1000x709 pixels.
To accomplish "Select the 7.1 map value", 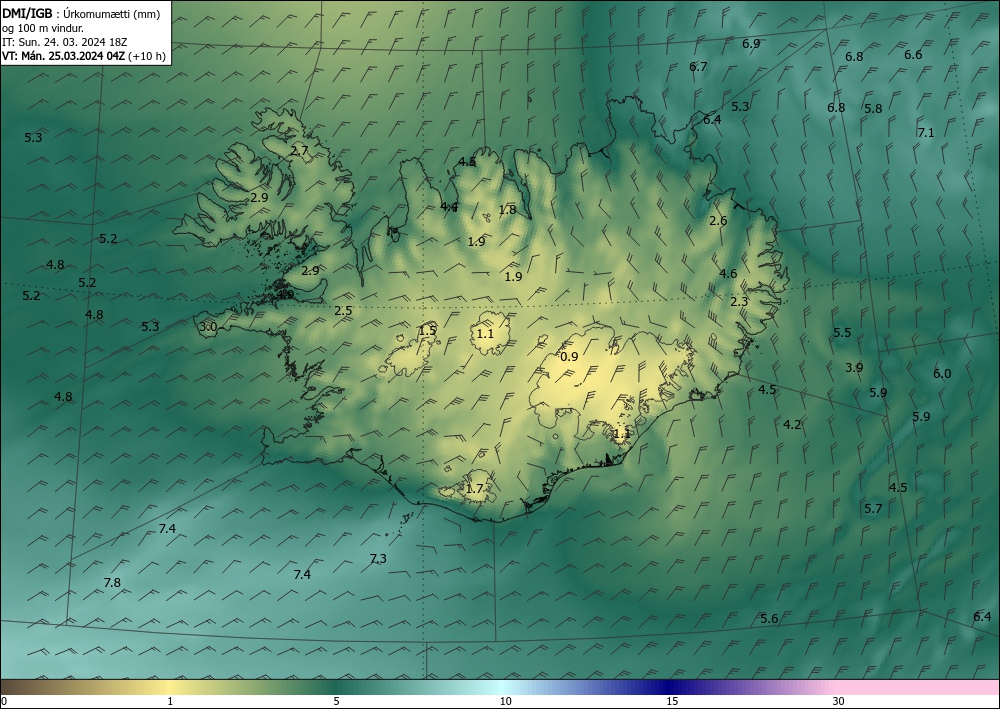I will pos(925,133).
